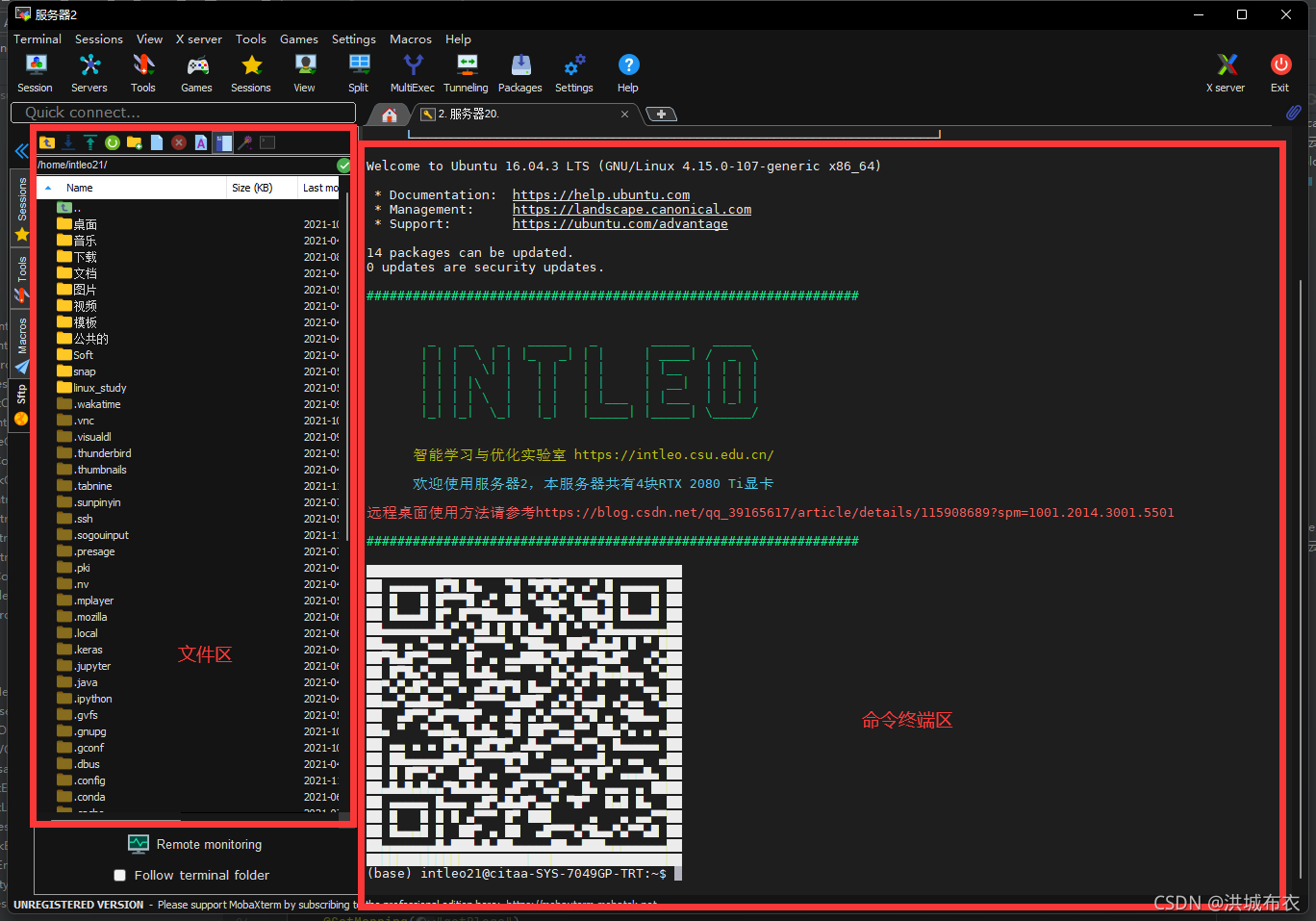The width and height of the screenshot is (1316, 921).
Task: Click the Servers toolbar icon
Action: coord(89,73)
